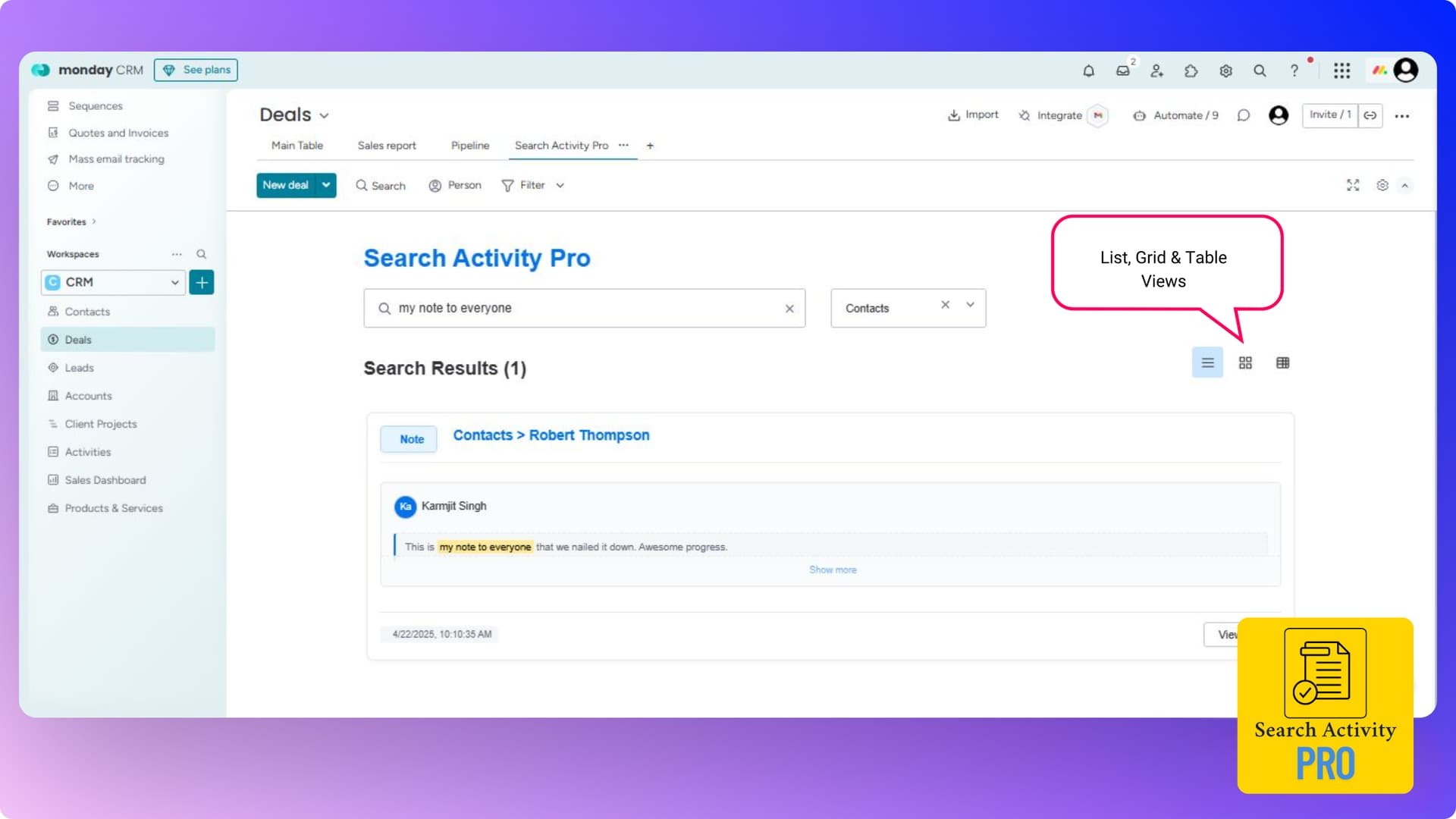1456x819 pixels.
Task: Open the Workspaces three-dot menu
Action: coord(177,254)
